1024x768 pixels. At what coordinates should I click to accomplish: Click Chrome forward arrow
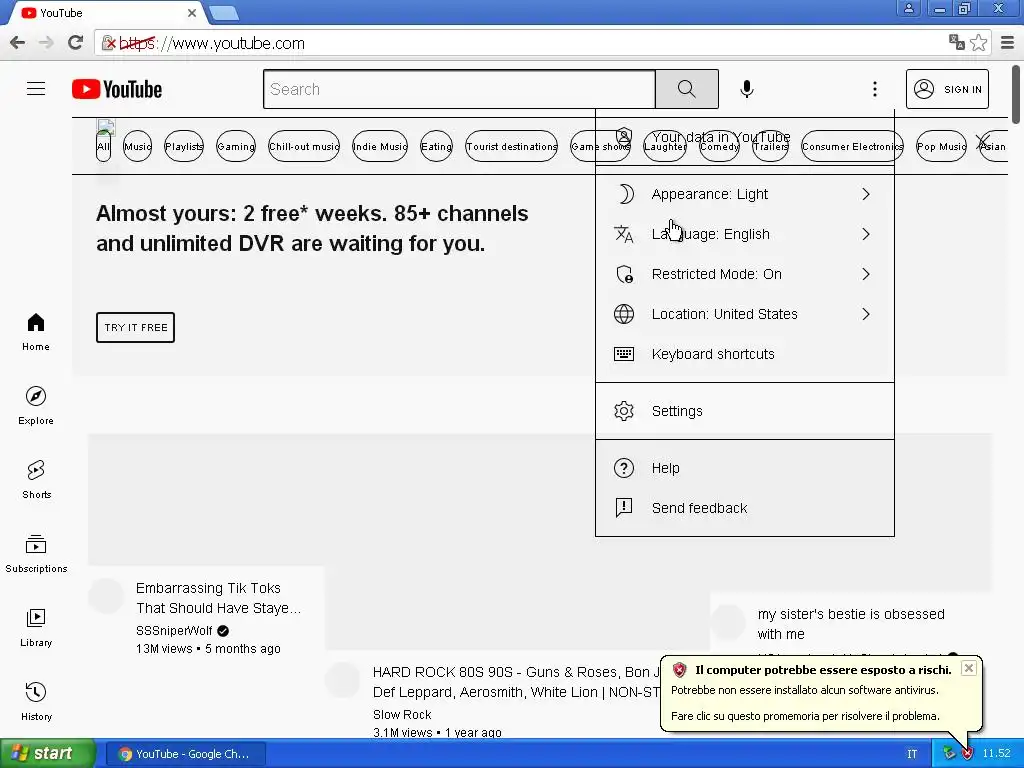[46, 43]
